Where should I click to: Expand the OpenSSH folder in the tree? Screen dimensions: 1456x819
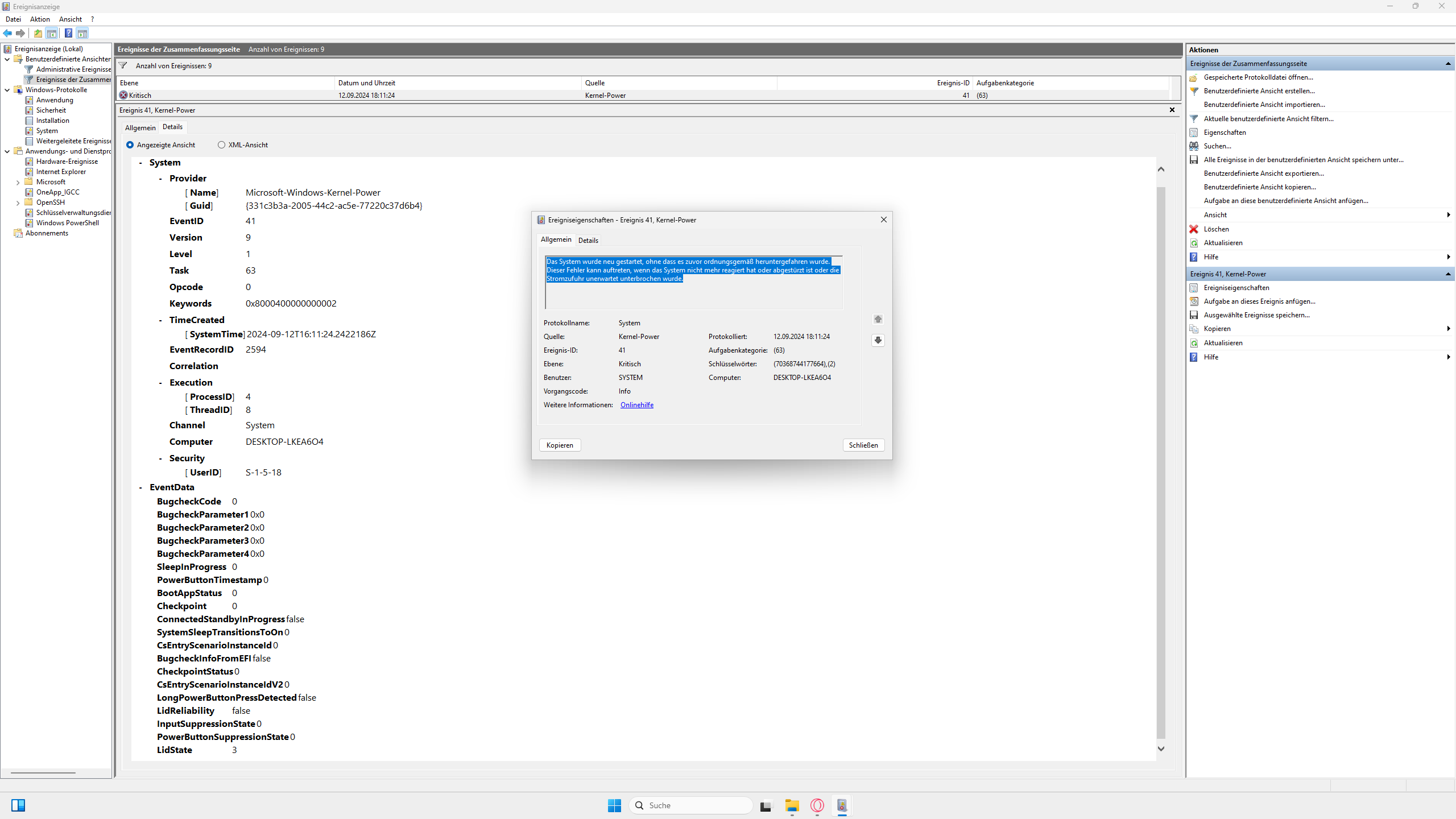[18, 202]
